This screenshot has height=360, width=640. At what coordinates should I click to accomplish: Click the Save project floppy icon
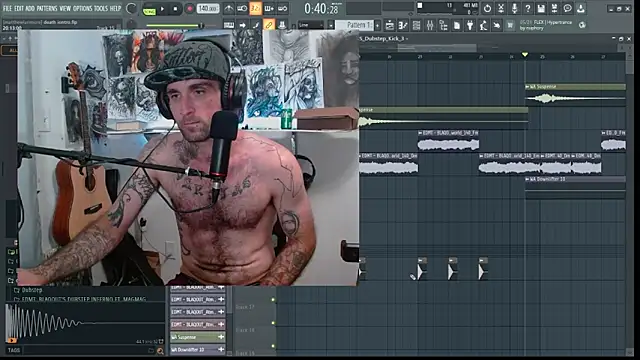click(541, 8)
